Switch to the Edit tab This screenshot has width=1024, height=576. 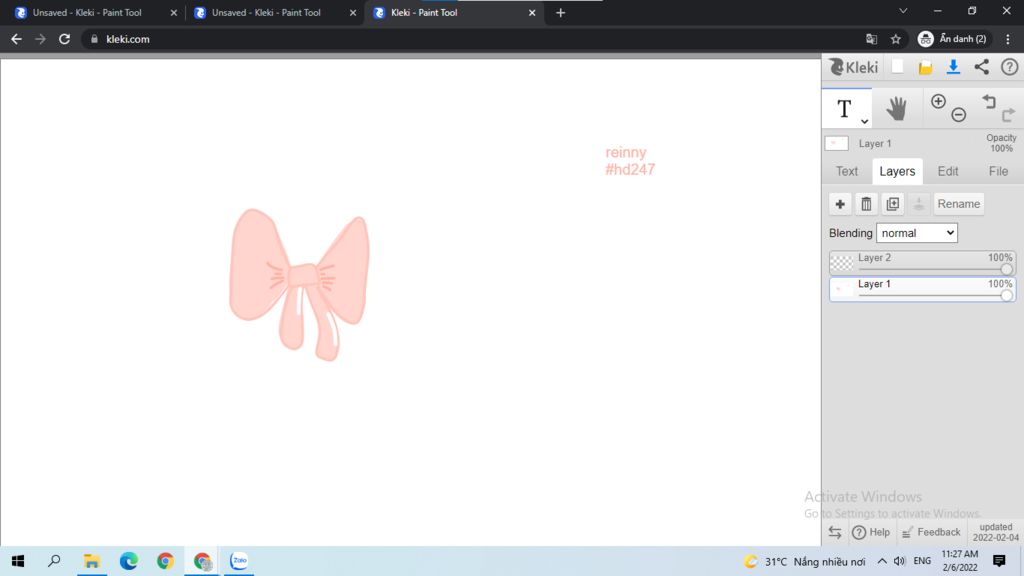(x=948, y=171)
